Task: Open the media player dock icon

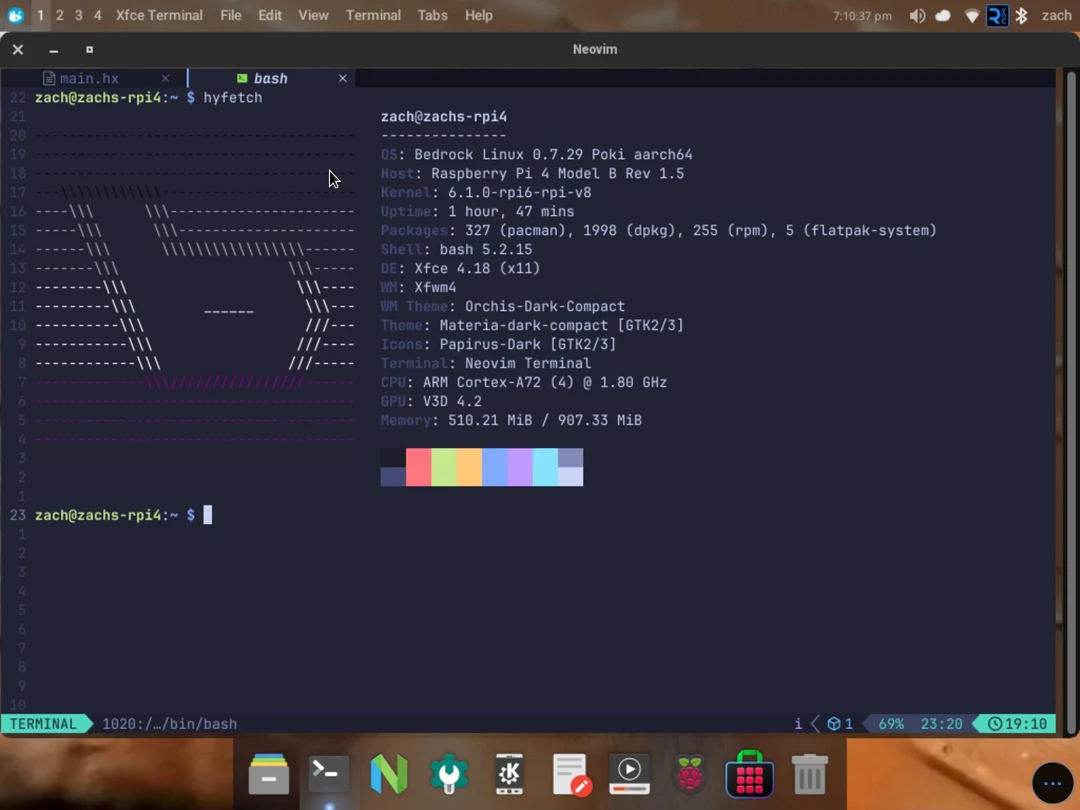Action: (x=629, y=773)
